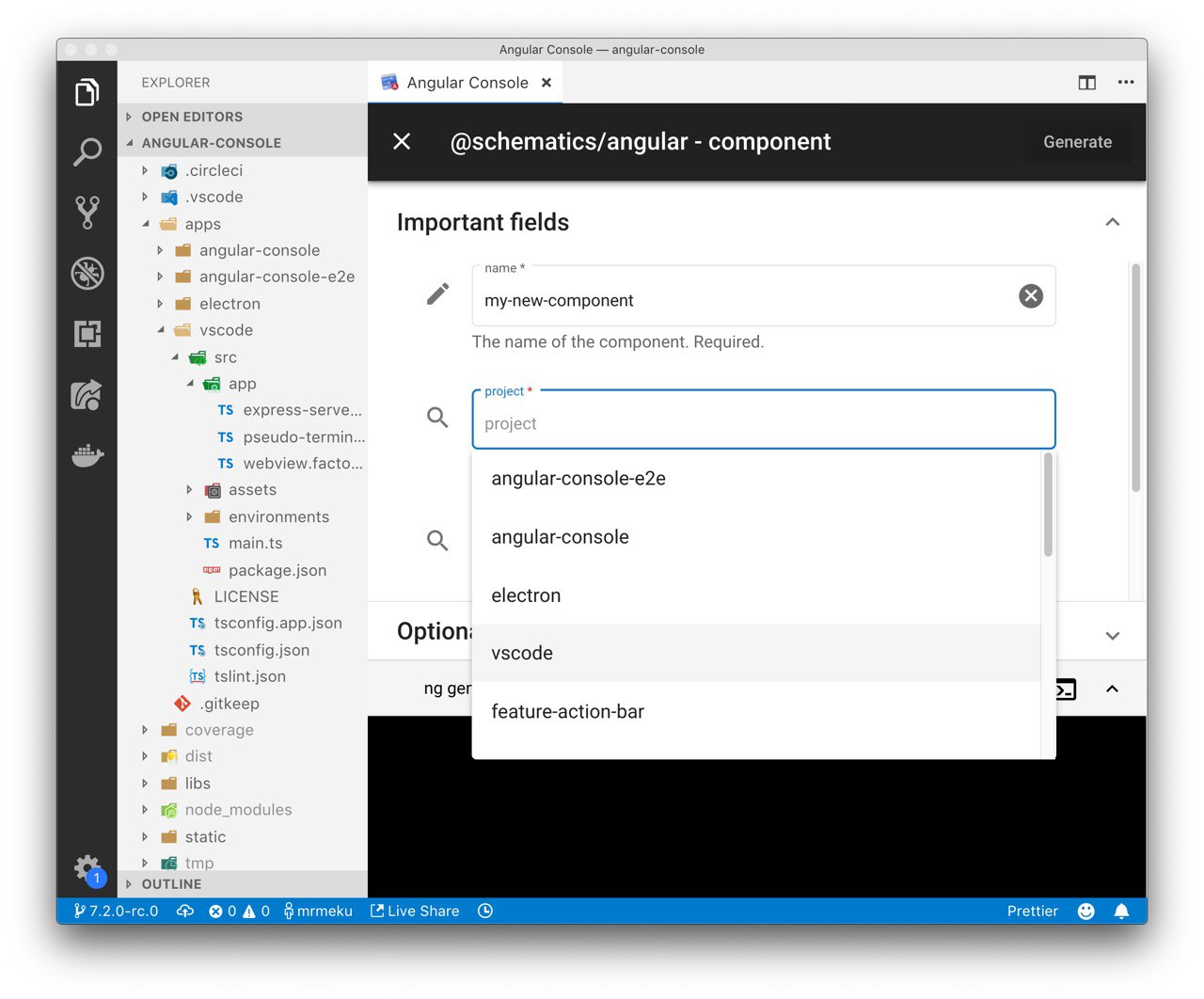Click the search icon below project field

tap(437, 540)
